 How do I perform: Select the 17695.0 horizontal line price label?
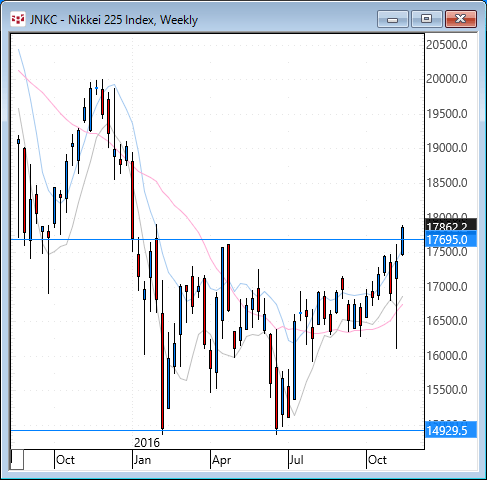pyautogui.click(x=451, y=240)
